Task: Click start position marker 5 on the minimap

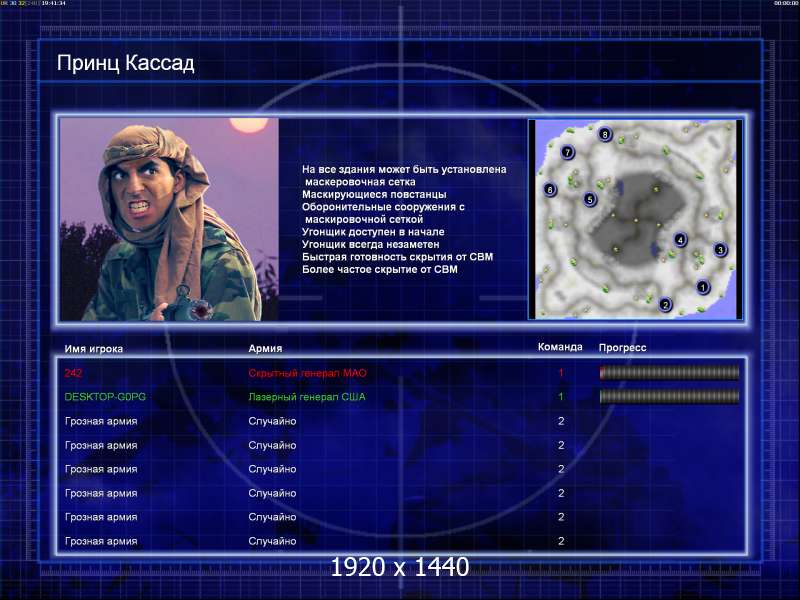Action: click(x=590, y=200)
